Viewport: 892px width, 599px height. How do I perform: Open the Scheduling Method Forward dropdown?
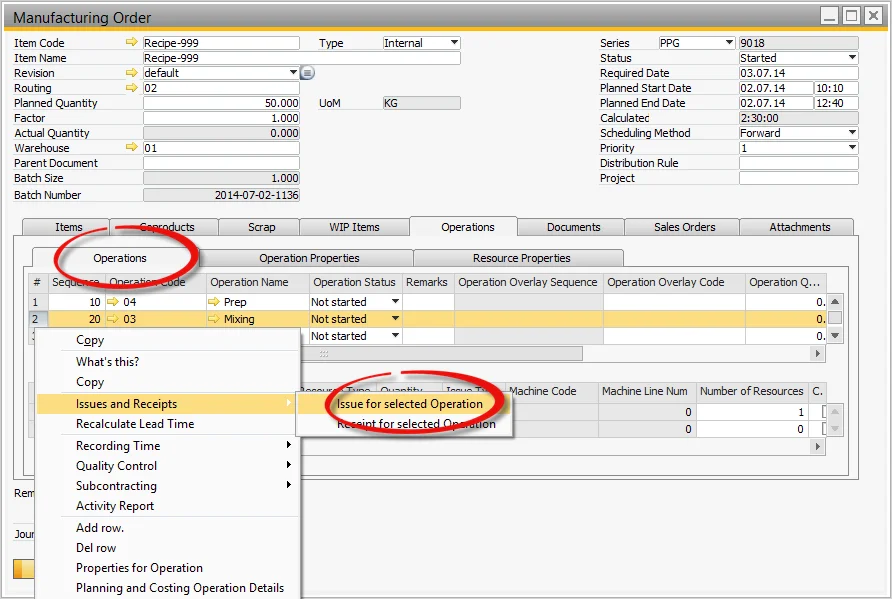853,132
